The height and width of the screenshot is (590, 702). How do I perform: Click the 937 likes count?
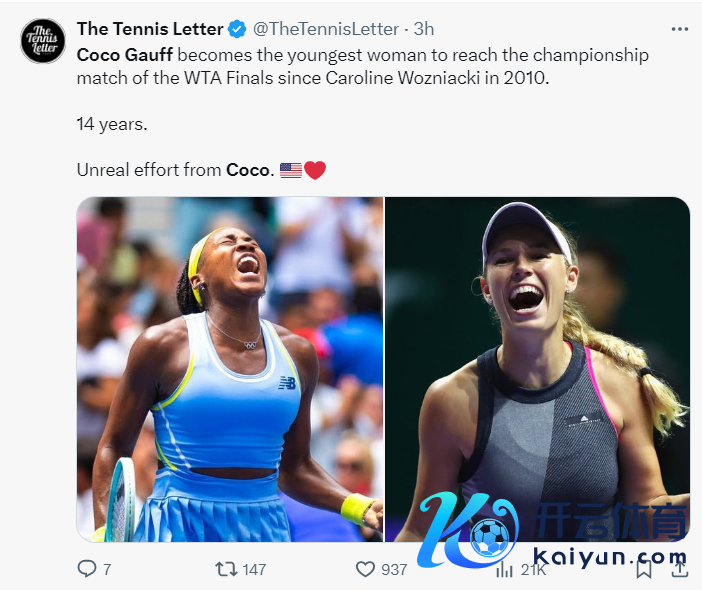[x=394, y=569]
